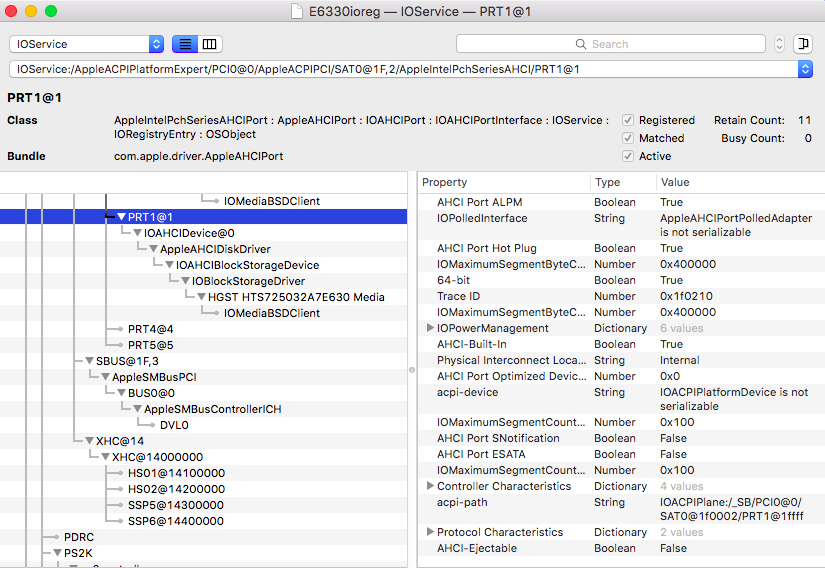The image size is (825, 568).
Task: Select HGST HTS725032A7E630 Media entry
Action: pyautogui.click(x=296, y=297)
